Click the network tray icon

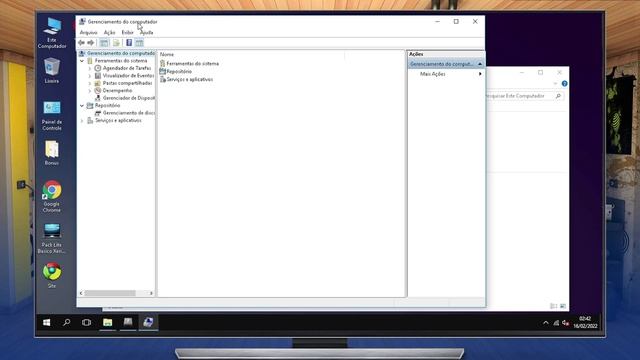(556, 323)
